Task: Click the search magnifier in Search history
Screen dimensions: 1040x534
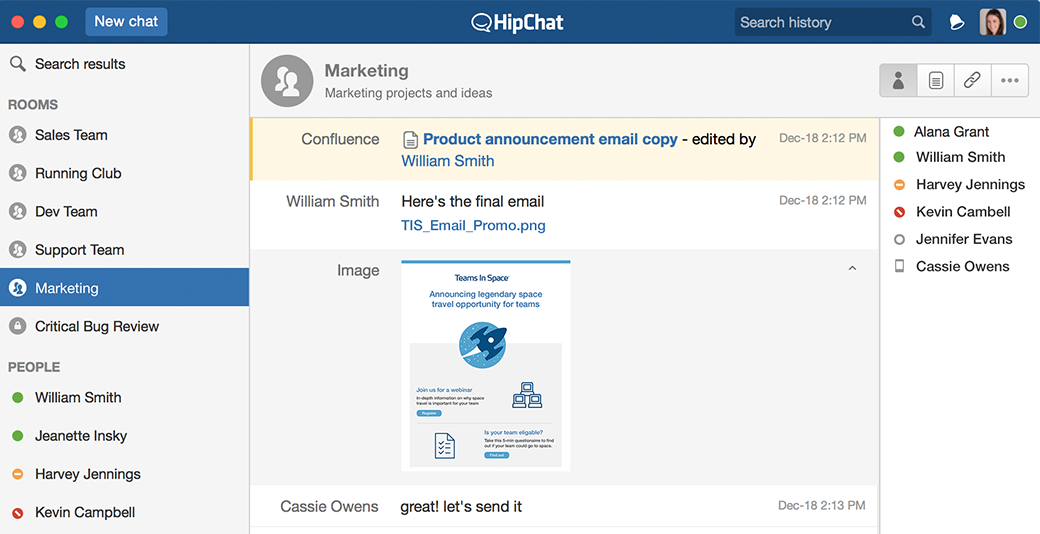Action: tap(918, 22)
